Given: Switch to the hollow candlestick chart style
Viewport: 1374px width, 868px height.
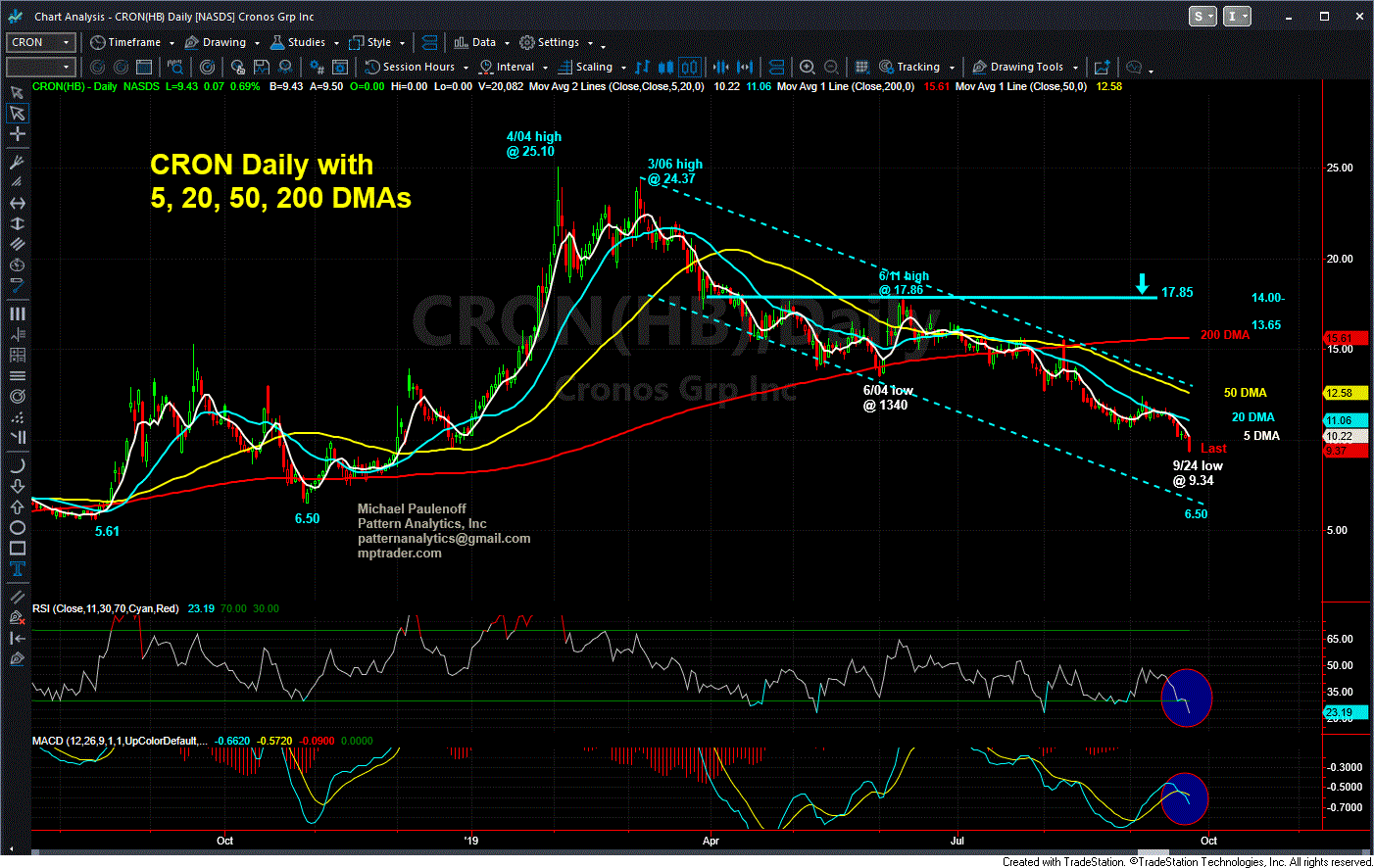Looking at the screenshot, I should click(x=689, y=67).
